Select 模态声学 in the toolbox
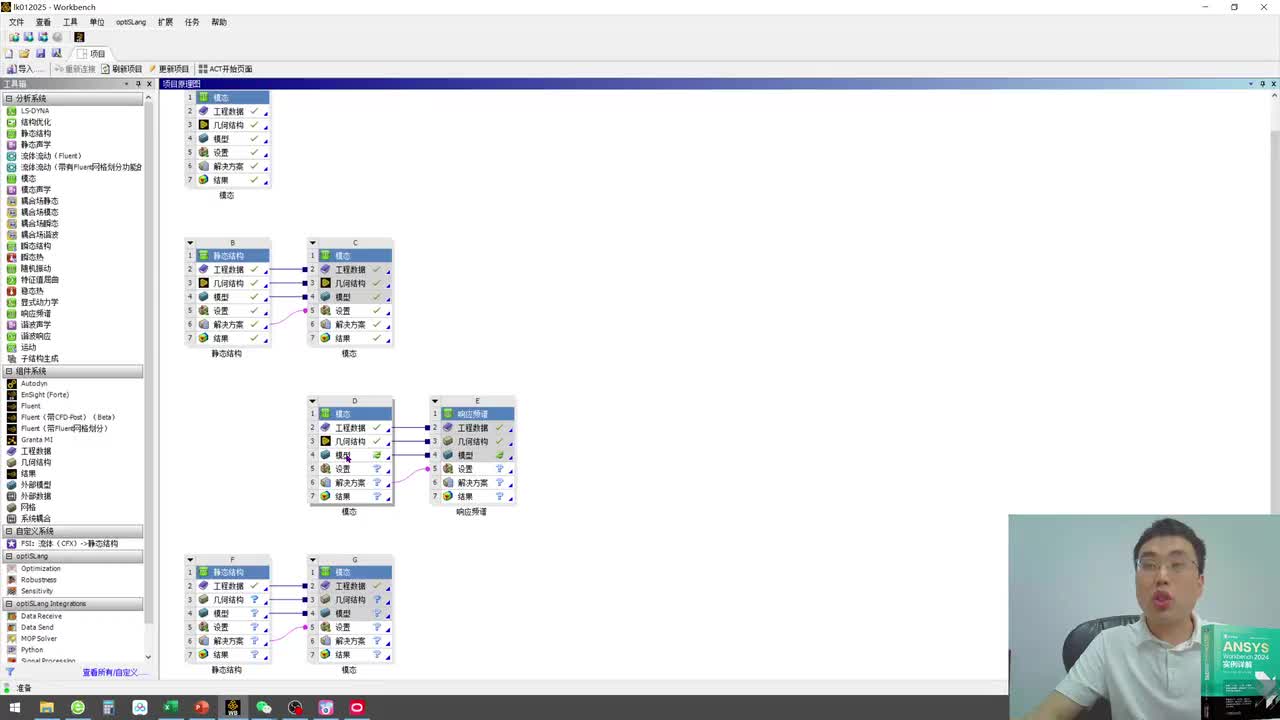Viewport: 1280px width, 720px height. click(35, 190)
